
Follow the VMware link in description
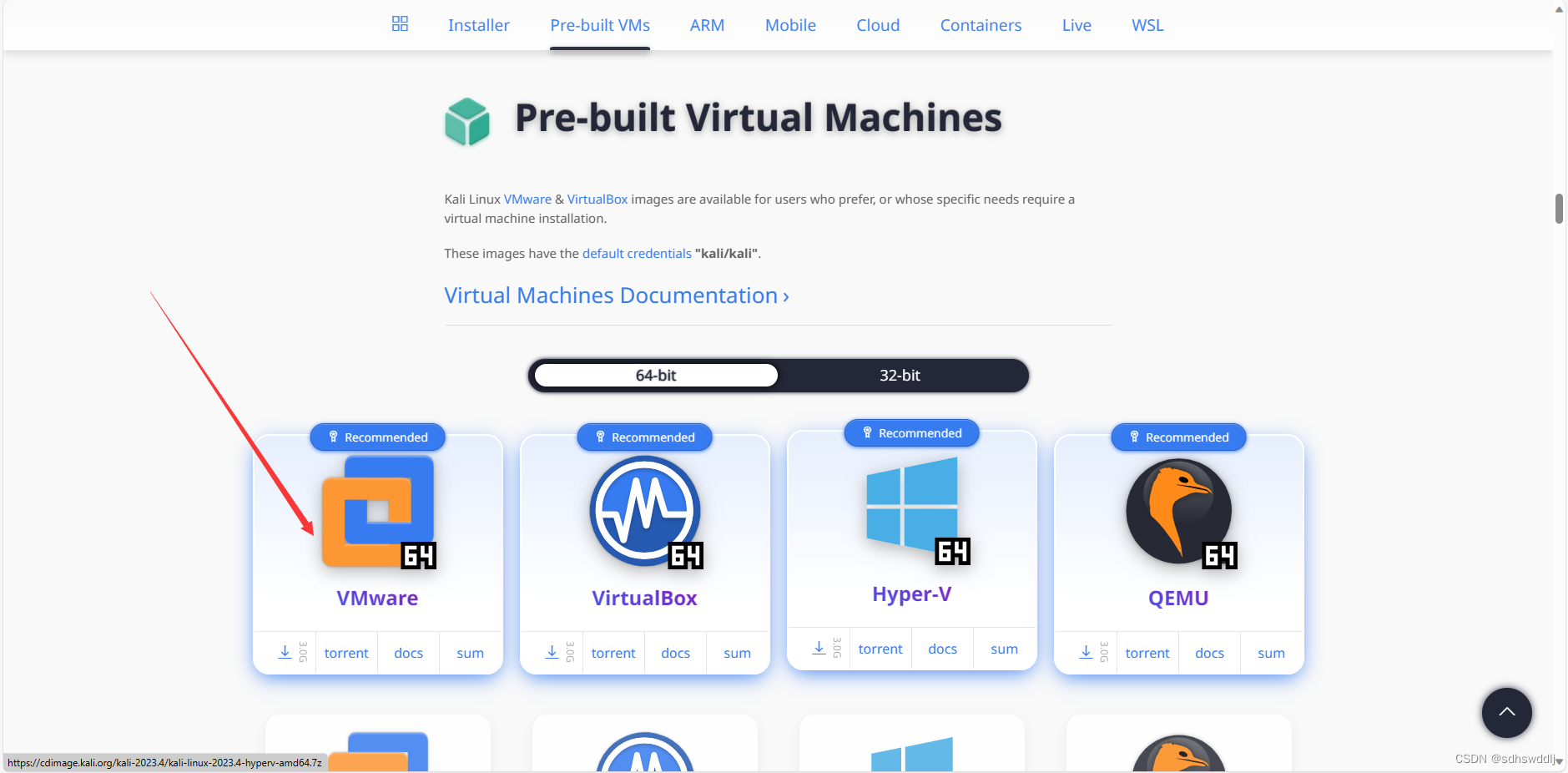pos(527,200)
